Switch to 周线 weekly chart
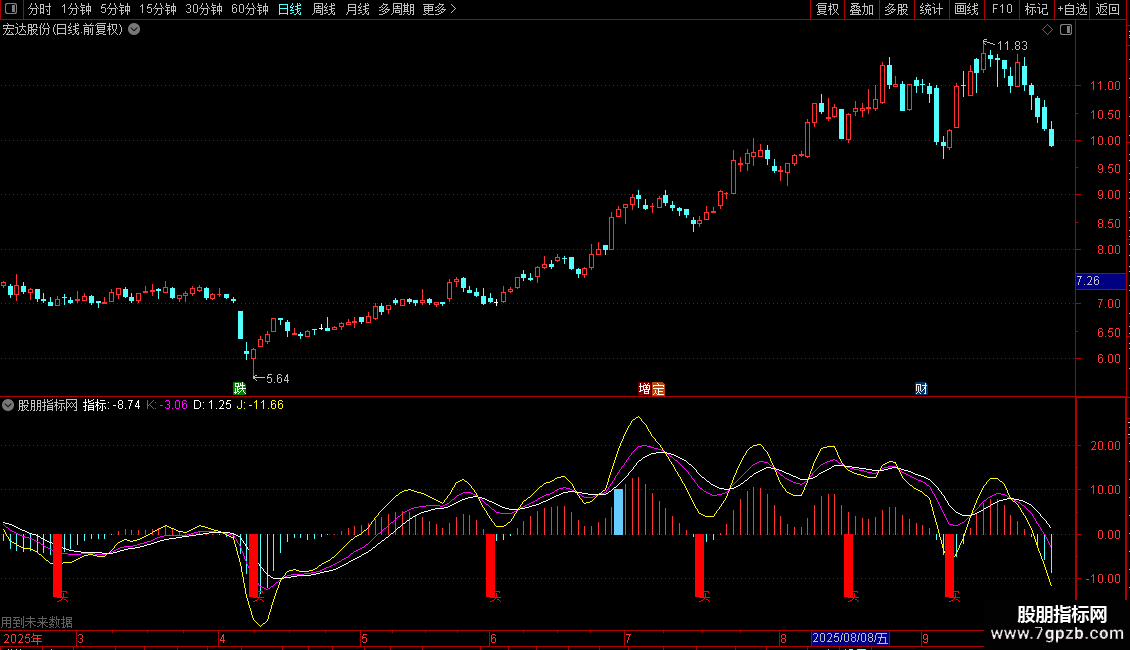The width and height of the screenshot is (1130, 650). click(x=324, y=9)
